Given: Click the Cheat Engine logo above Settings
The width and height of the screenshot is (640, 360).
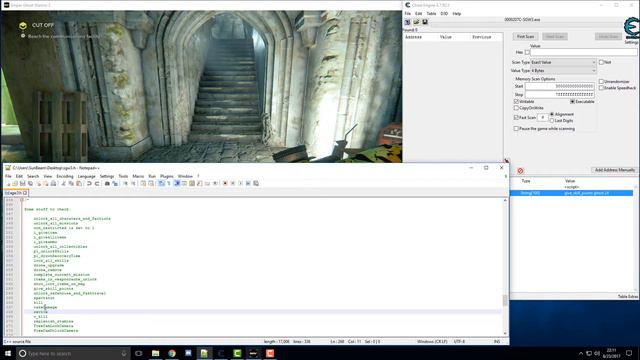Looking at the screenshot, I should (x=631, y=28).
